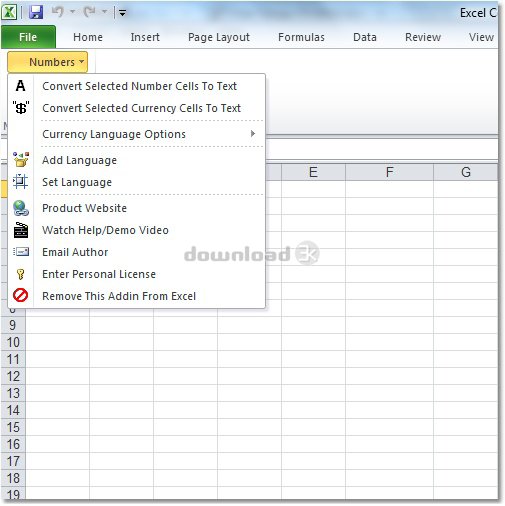Select row 12 header
Image resolution: width=505 pixels, height=506 pixels.
coord(13,376)
